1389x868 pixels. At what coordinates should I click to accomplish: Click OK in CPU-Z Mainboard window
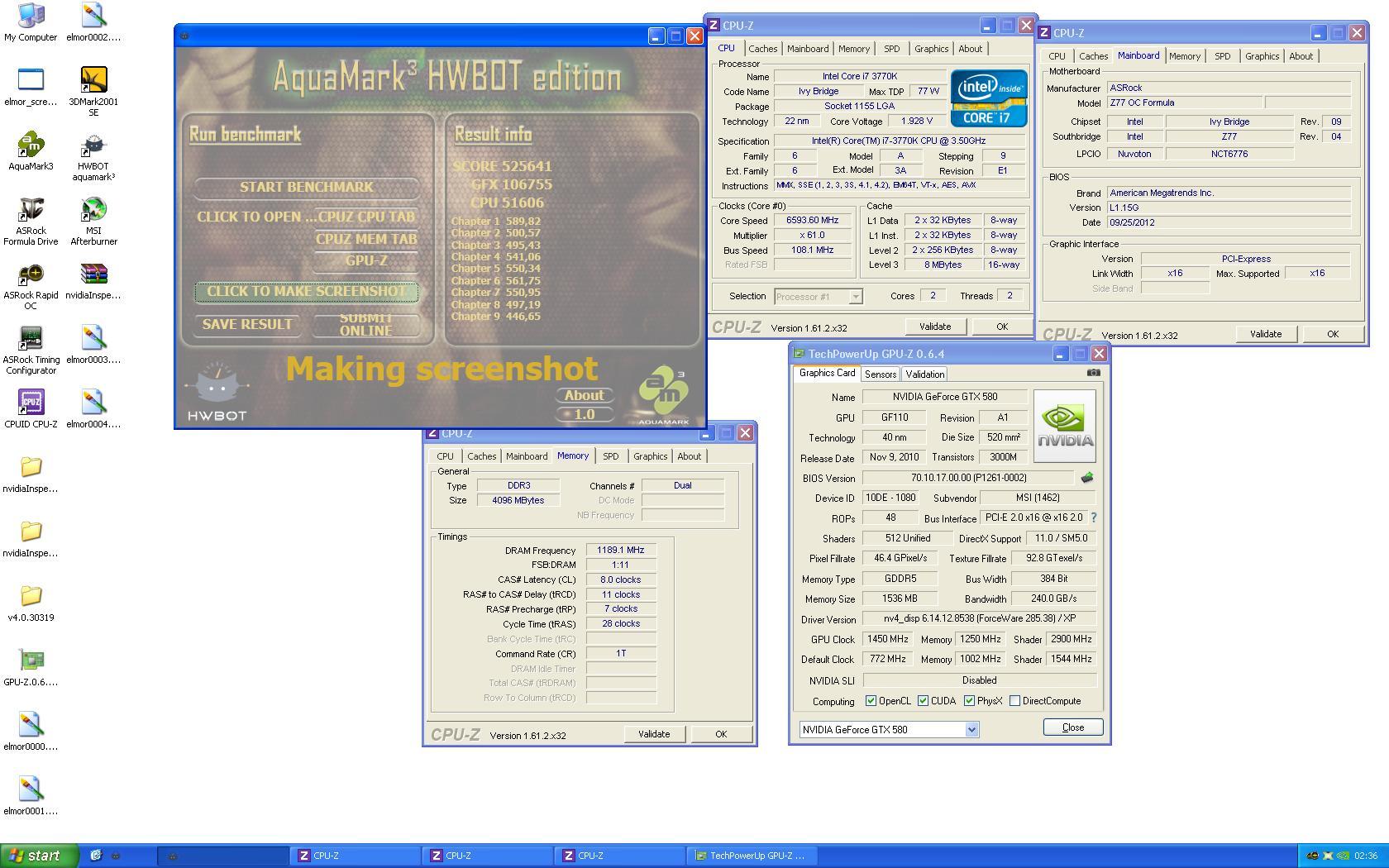click(x=1333, y=334)
